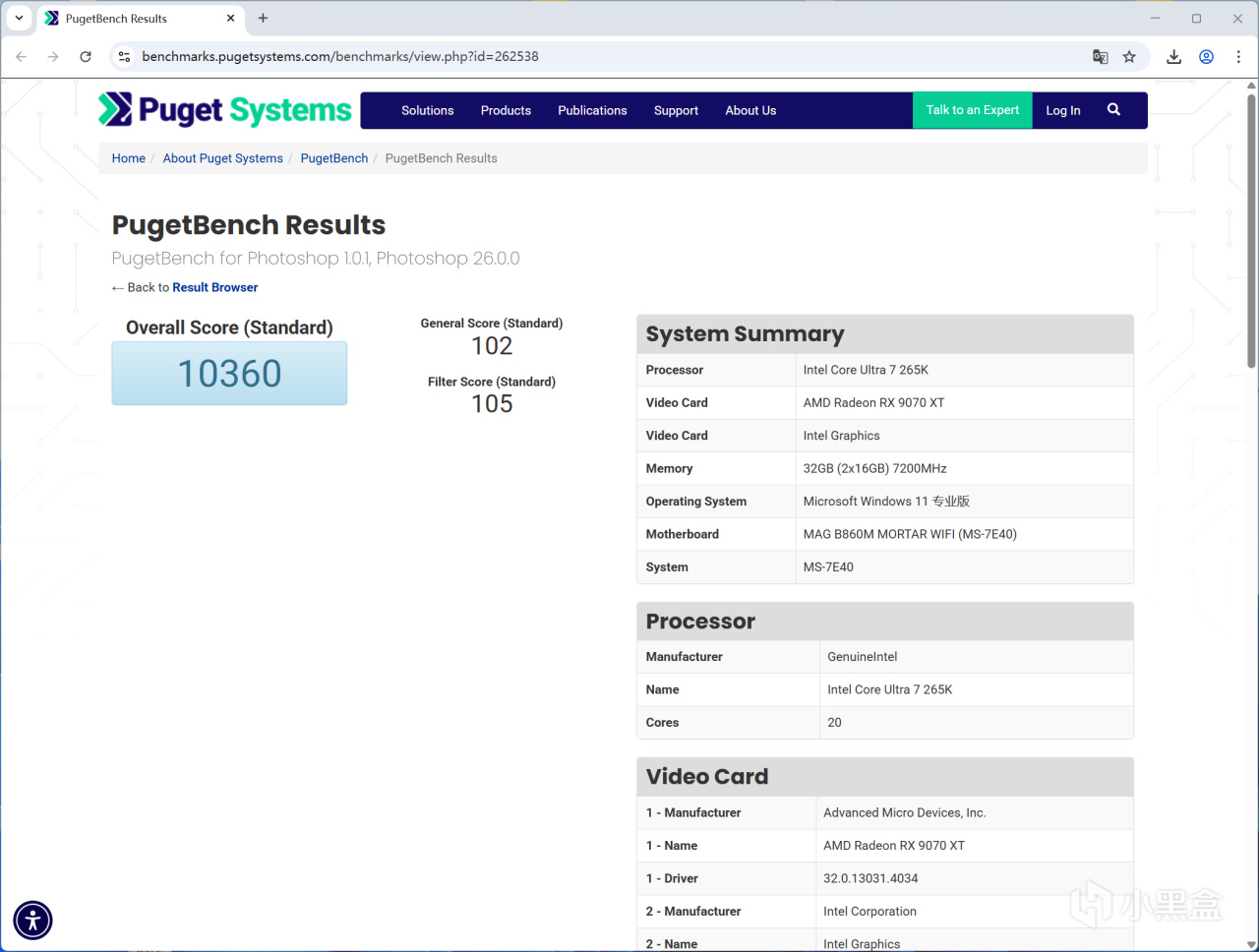Click the PugetBench for Photoshop subtitle
1259x952 pixels.
(316, 259)
